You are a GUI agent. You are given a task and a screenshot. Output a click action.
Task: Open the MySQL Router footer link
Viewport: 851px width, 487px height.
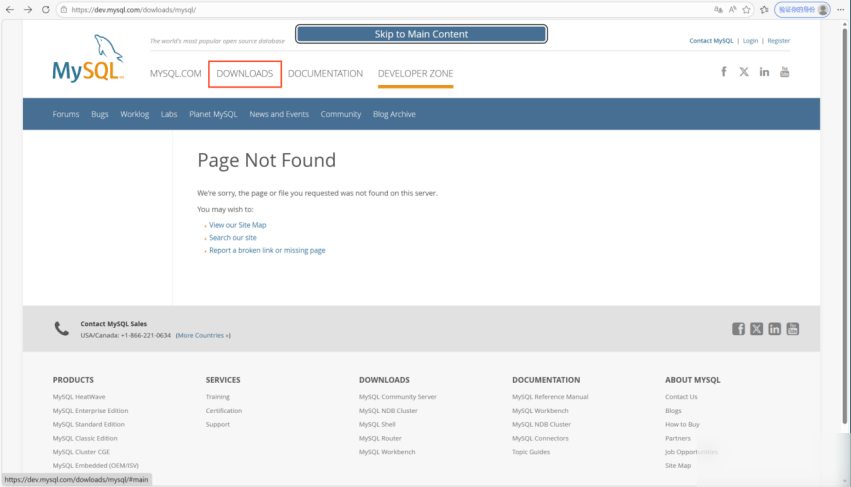(380, 438)
